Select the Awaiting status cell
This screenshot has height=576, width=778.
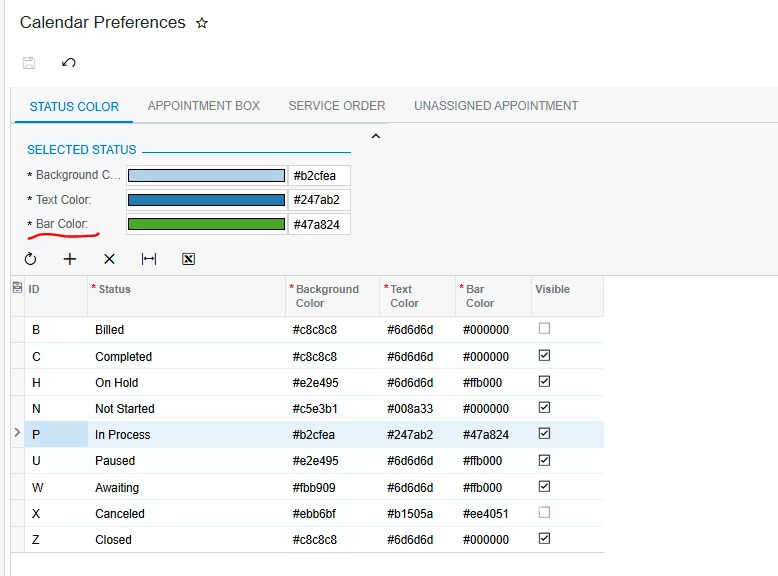pyautogui.click(x=187, y=487)
